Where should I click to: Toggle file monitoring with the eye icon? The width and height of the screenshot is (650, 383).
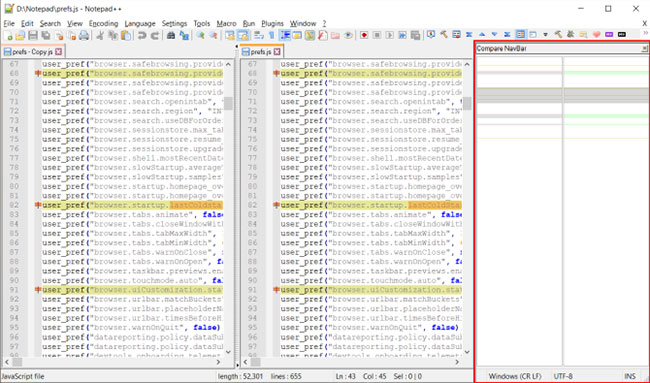pos(348,35)
